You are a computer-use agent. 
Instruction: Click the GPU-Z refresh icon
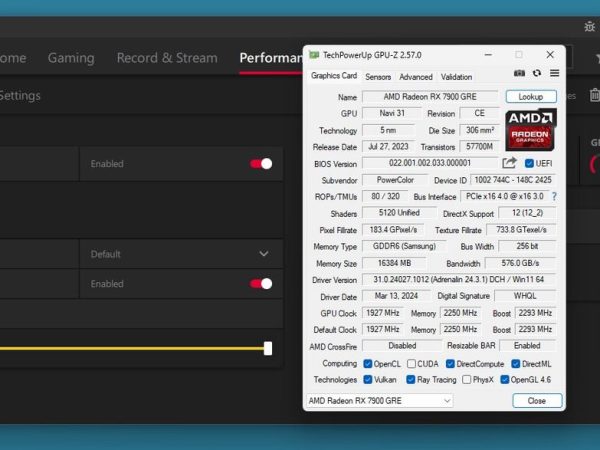[x=537, y=73]
